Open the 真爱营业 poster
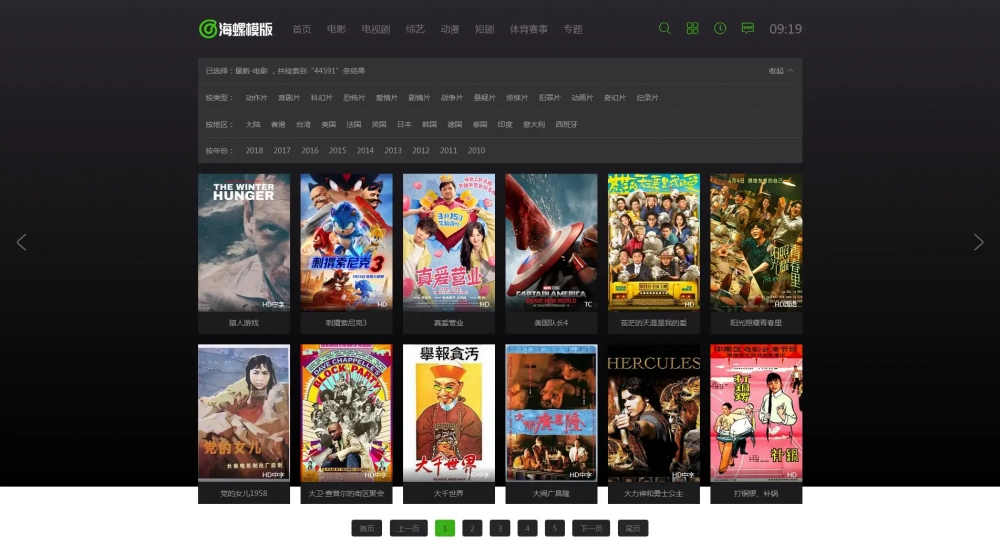This screenshot has height=547, width=1000. (x=449, y=243)
